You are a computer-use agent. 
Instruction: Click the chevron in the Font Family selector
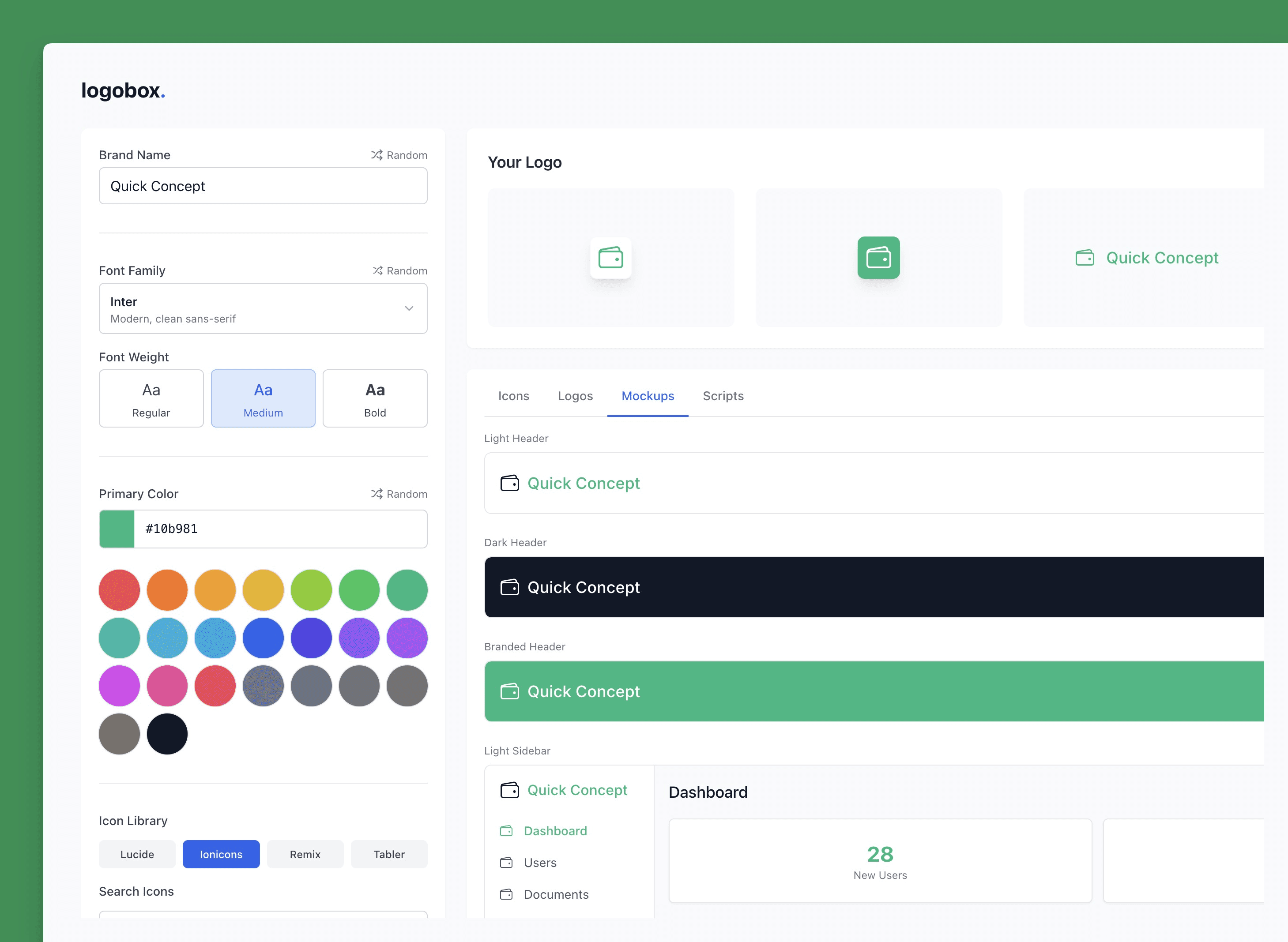click(x=409, y=308)
